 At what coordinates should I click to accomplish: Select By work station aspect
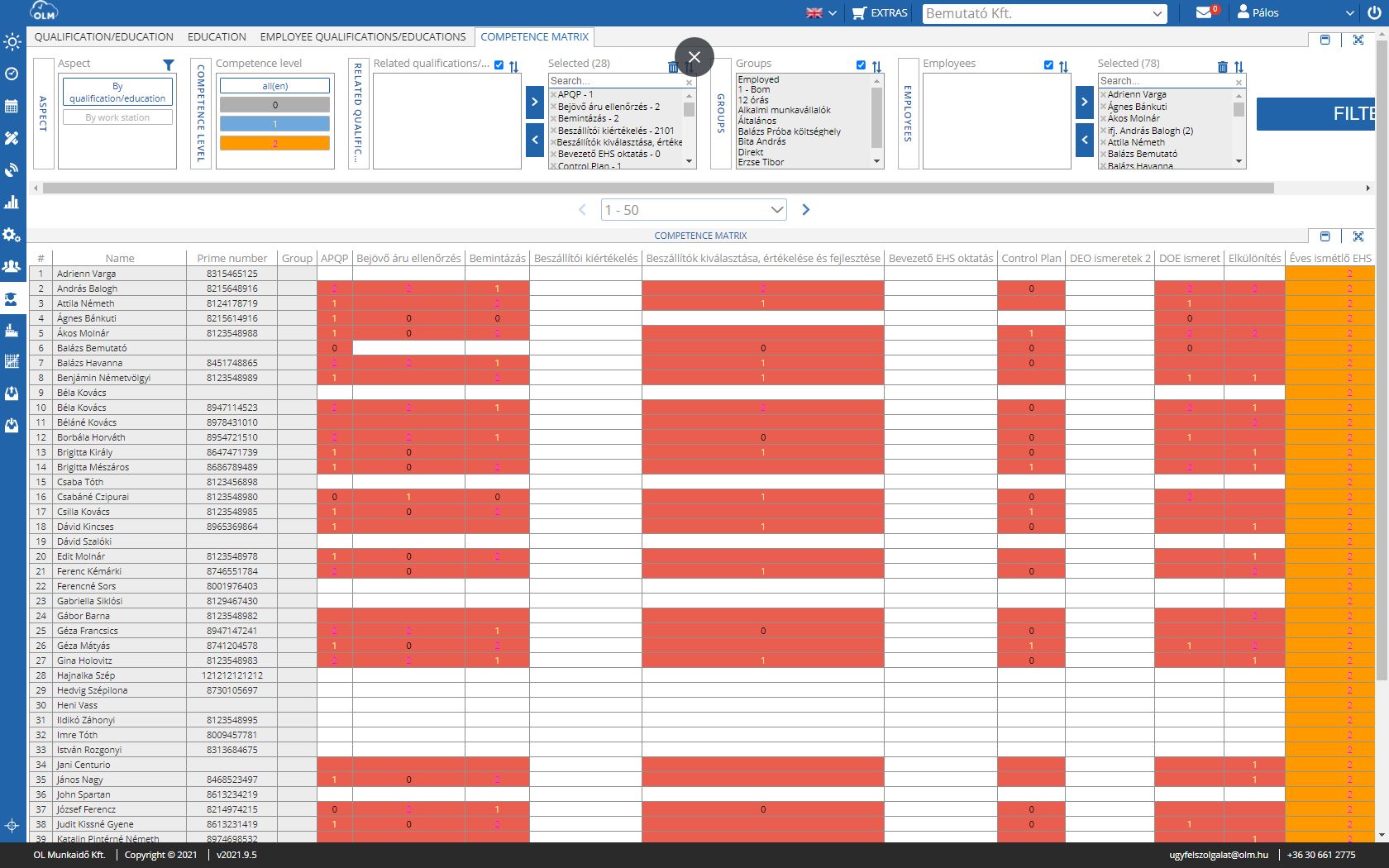[x=117, y=117]
